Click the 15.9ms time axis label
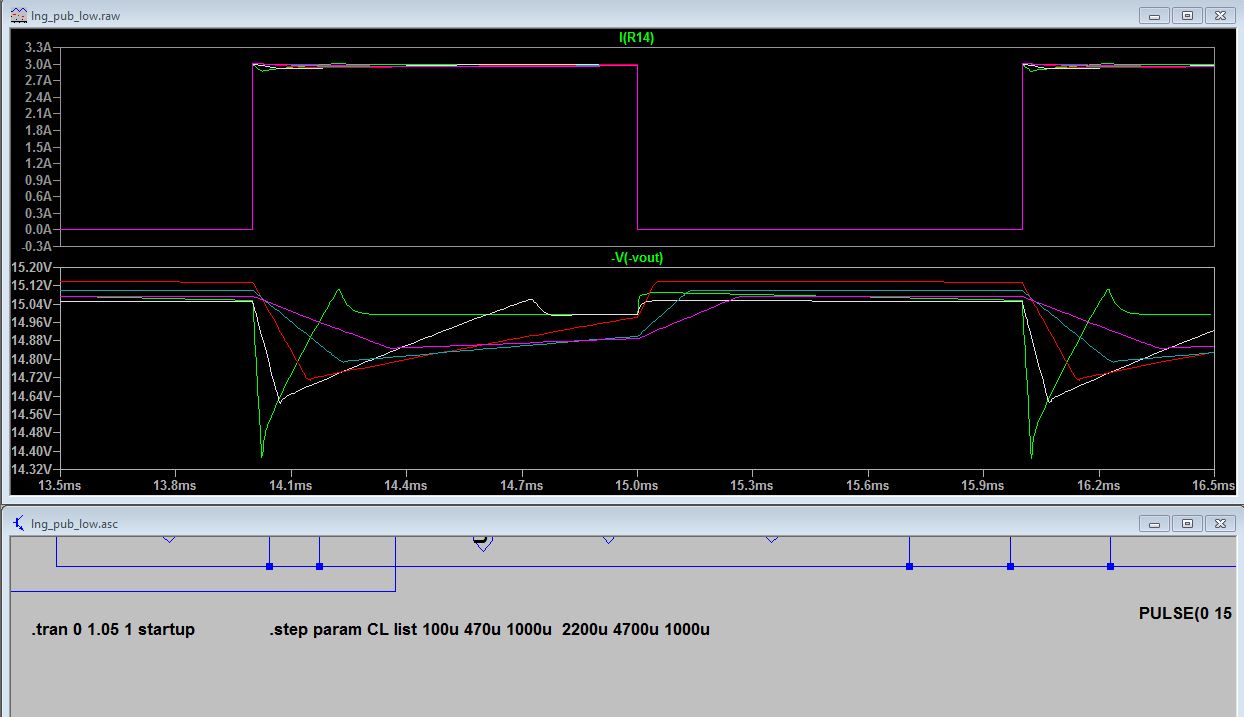This screenshot has height=717, width=1244. (x=983, y=486)
